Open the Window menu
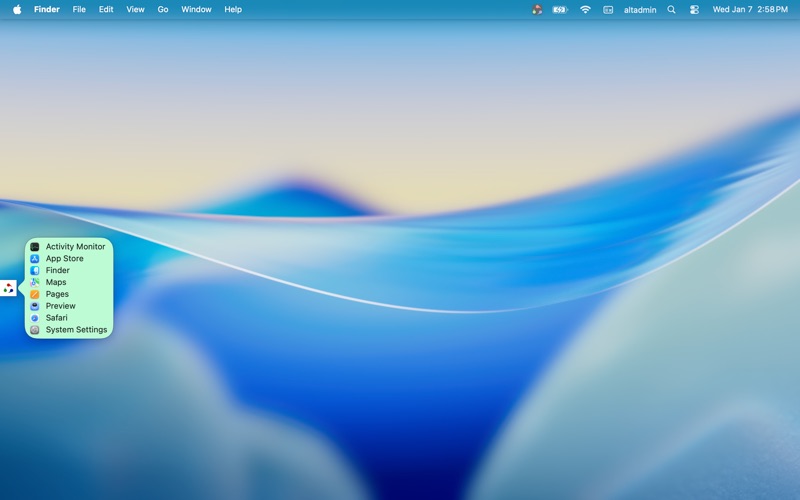The image size is (800, 500). [x=196, y=9]
